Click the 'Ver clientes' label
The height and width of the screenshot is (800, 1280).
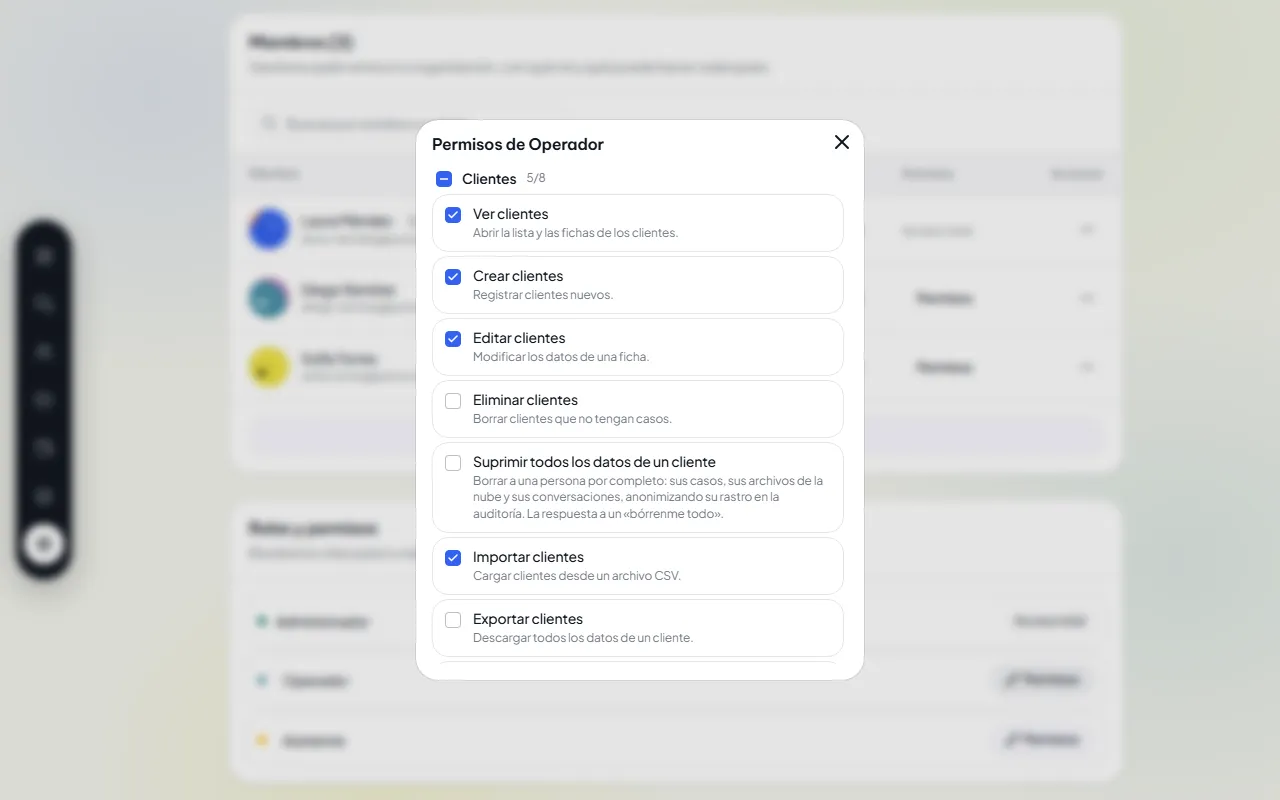pyautogui.click(x=510, y=214)
